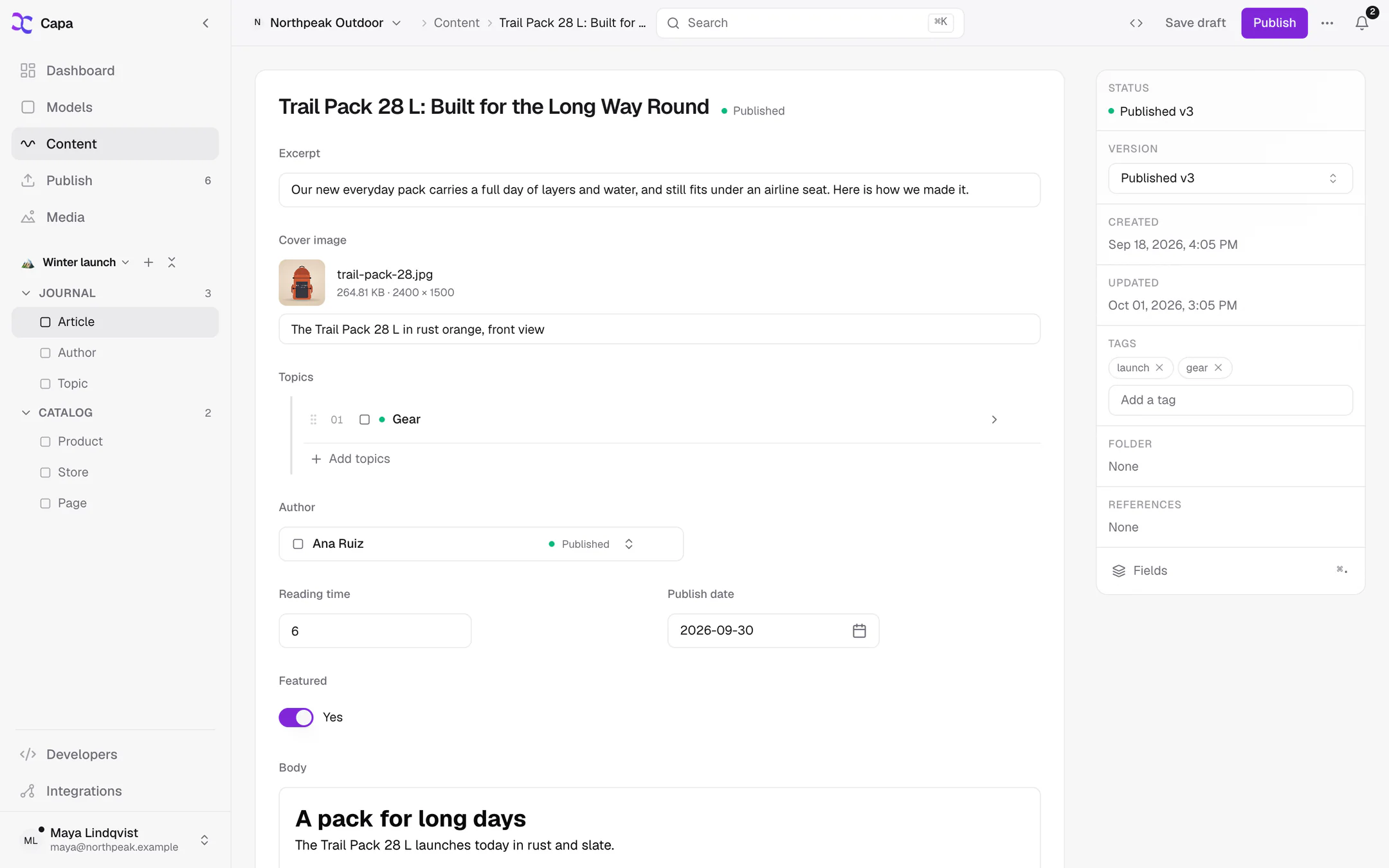Open Models in sidebar

point(115,107)
